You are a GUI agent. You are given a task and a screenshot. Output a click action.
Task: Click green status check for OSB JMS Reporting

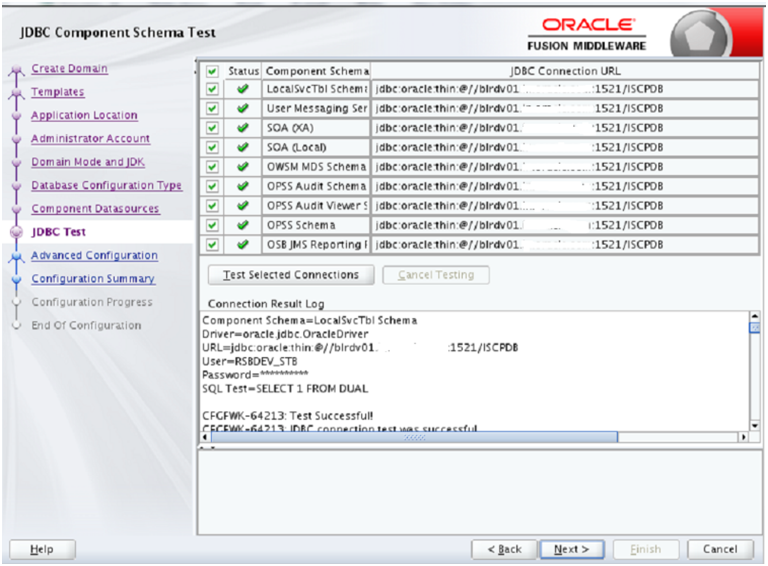coord(242,244)
